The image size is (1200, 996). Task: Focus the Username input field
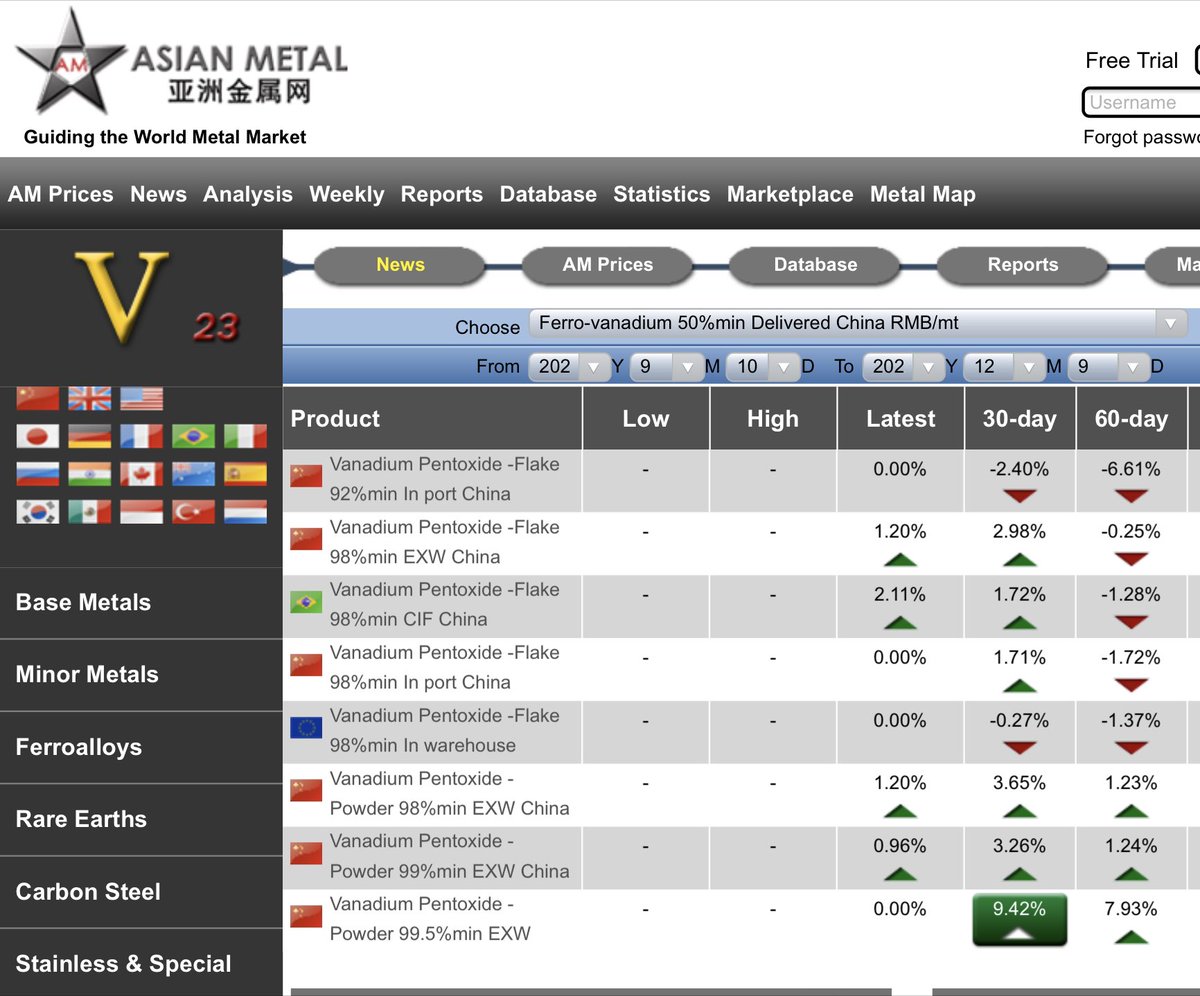[x=1141, y=102]
